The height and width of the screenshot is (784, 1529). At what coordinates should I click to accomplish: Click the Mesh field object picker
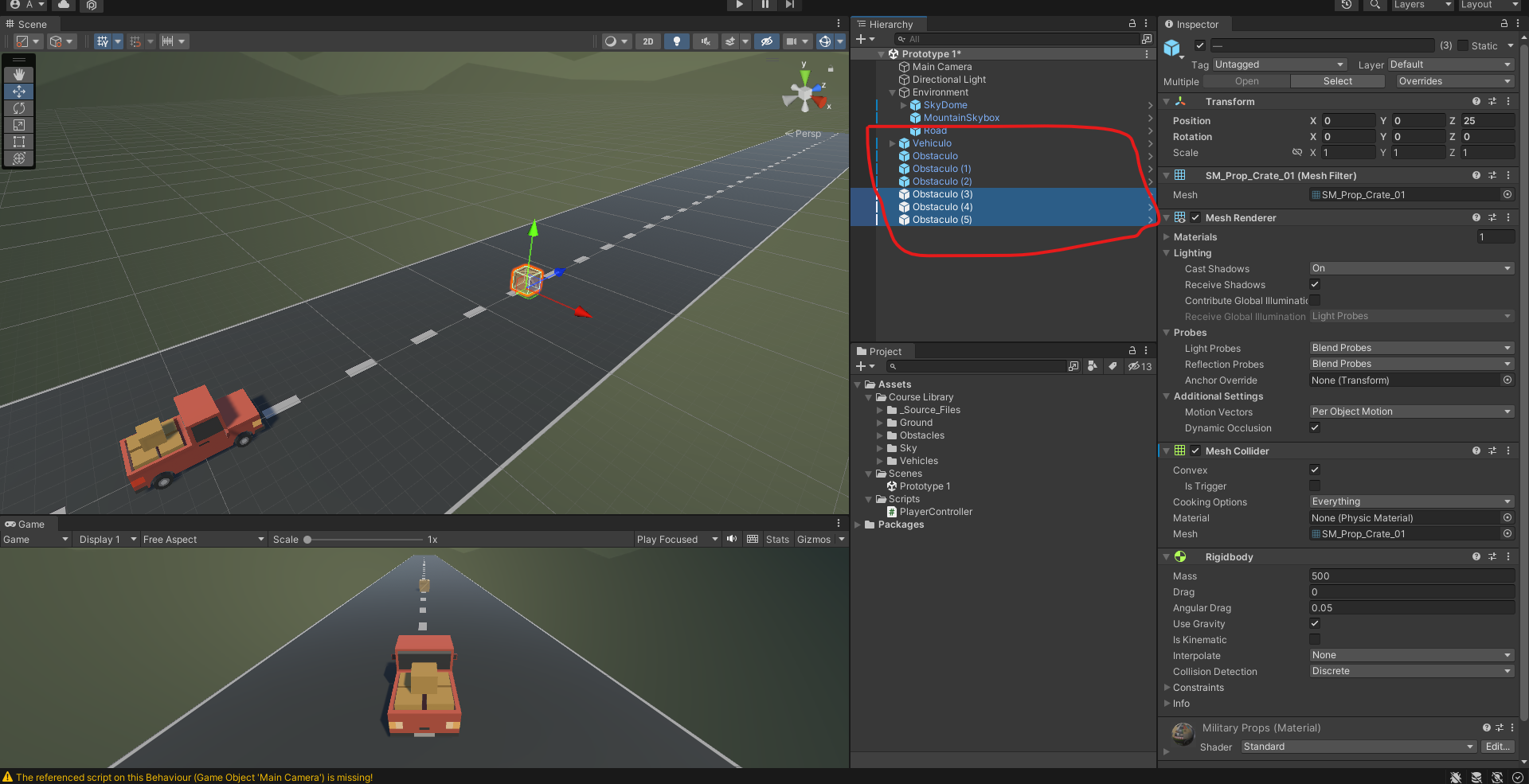click(x=1507, y=195)
